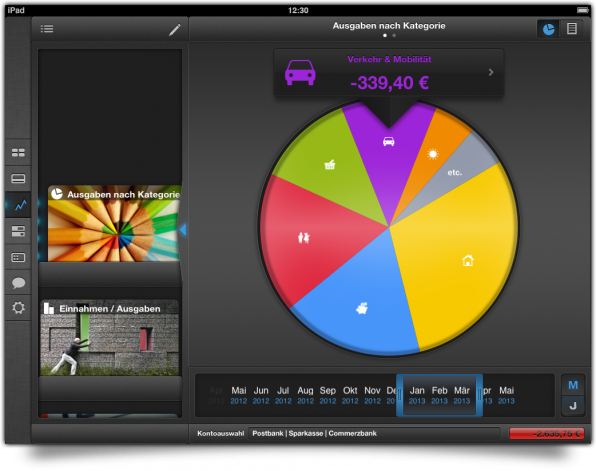Open Einnahmen / Ausgaben report thumbnail
Image resolution: width=596 pixels, height=471 pixels.
[x=109, y=338]
